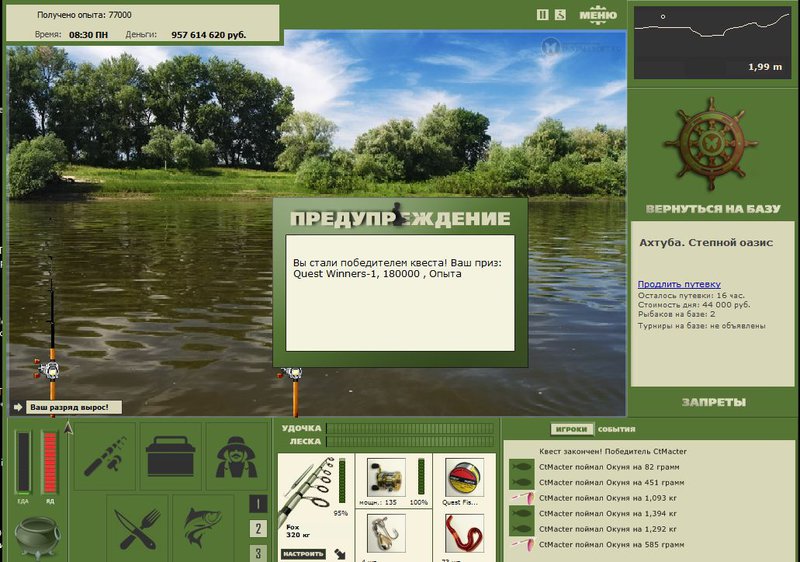Click the fish icon on the 1,394 кг row
800x562 pixels.
pos(522,514)
